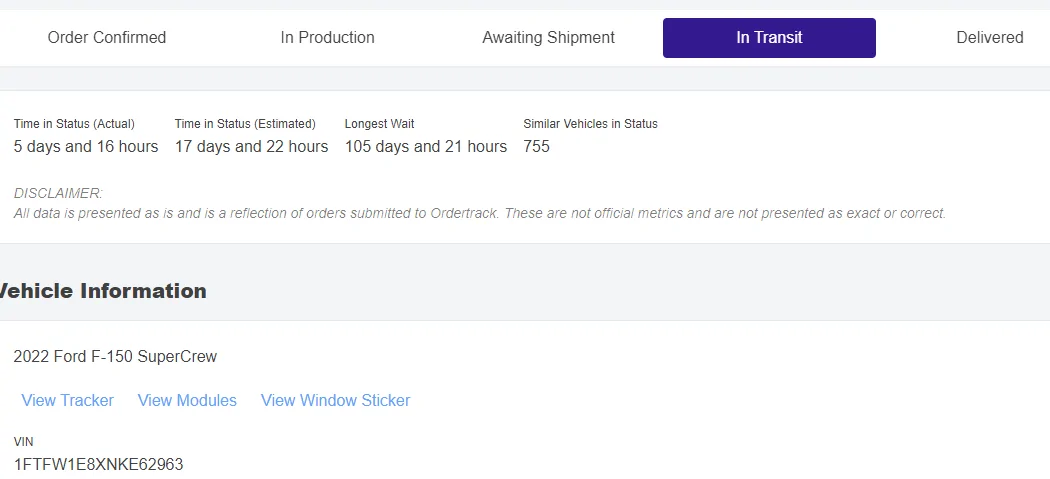The width and height of the screenshot is (1050, 479).
Task: Click the View Modules link
Action: 187,400
